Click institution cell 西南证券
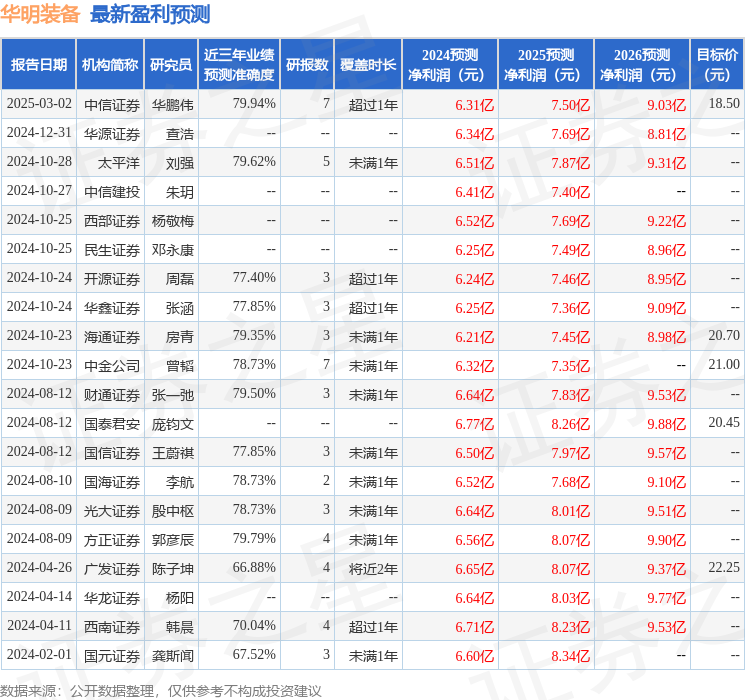The image size is (745, 700). point(112,626)
